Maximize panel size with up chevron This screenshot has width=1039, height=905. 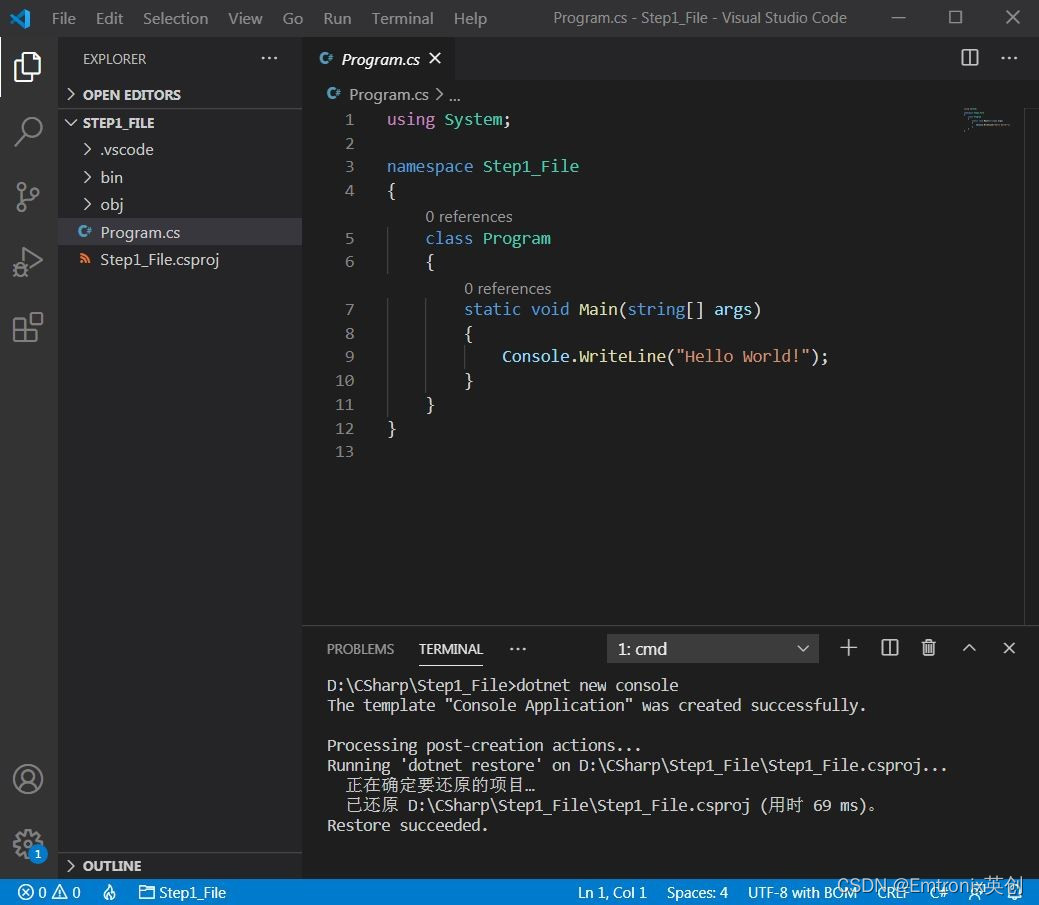[x=969, y=647]
